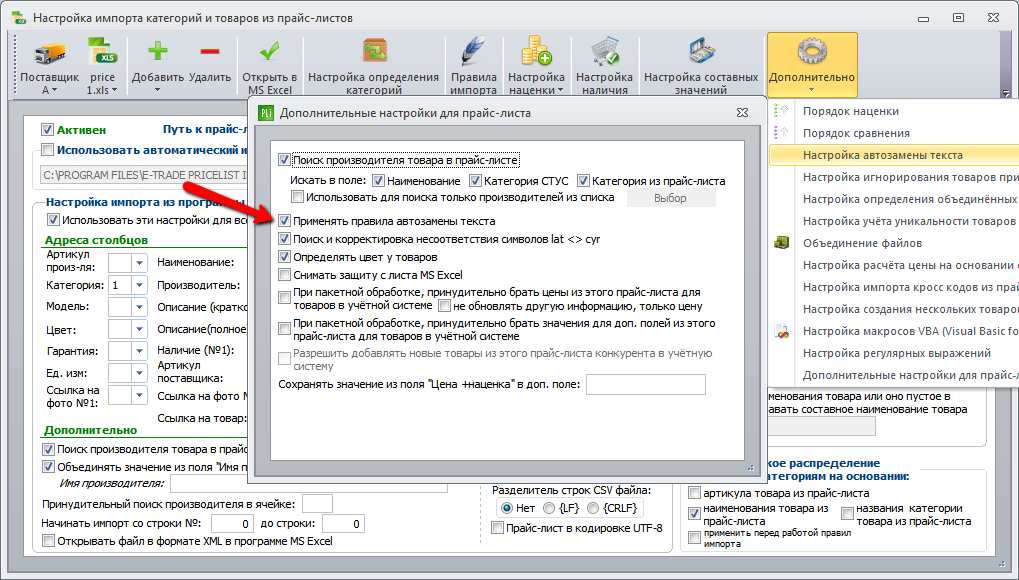Viewport: 1019px width, 580px height.
Task: Click the Выбор button
Action: 671,198
